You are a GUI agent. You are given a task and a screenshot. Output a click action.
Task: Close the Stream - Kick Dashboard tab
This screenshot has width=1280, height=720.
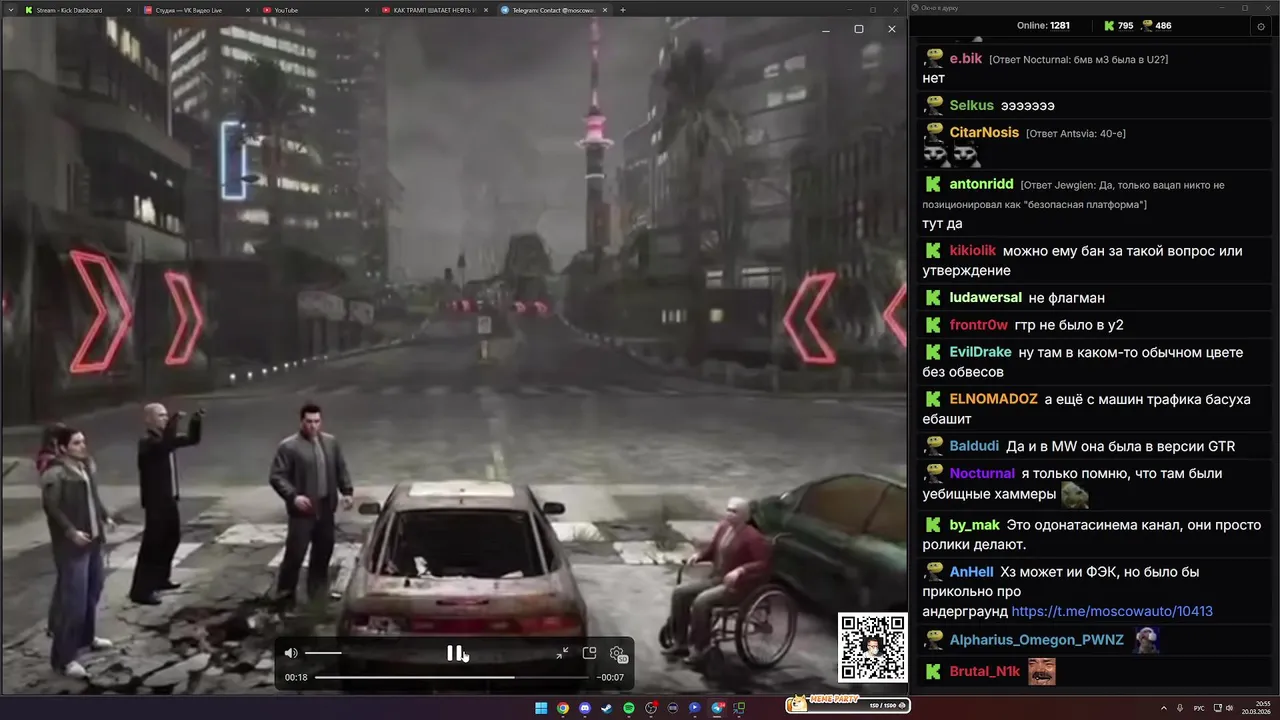point(129,10)
